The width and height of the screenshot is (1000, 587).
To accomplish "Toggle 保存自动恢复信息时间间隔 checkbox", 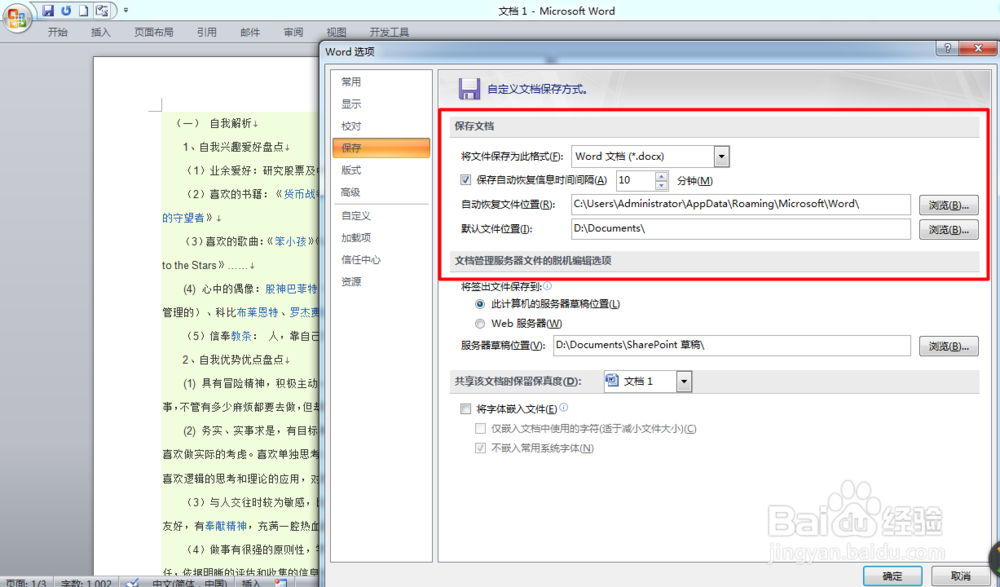I will click(x=466, y=180).
